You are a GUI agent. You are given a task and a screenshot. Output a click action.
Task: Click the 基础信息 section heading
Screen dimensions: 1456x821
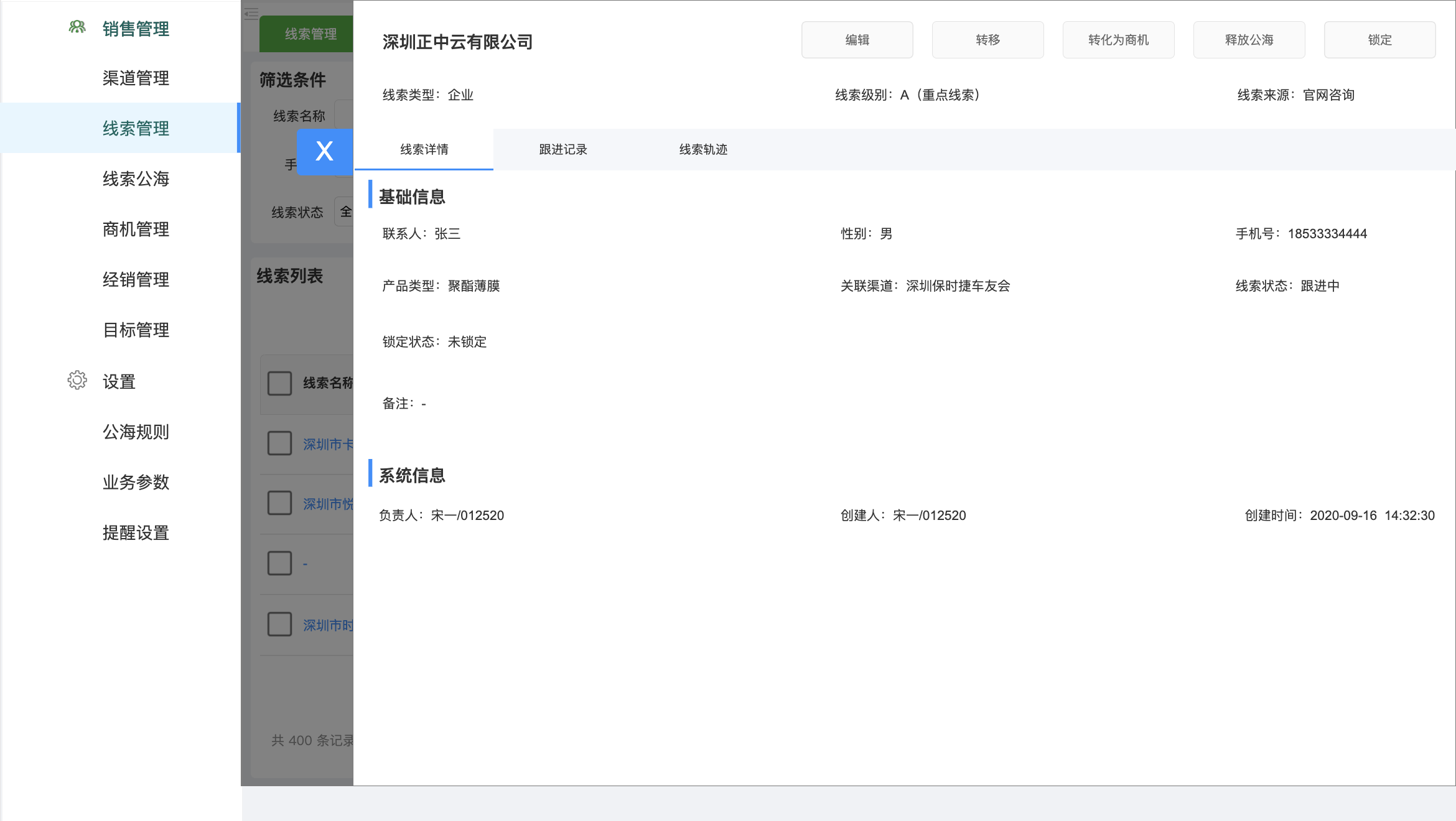(x=412, y=197)
